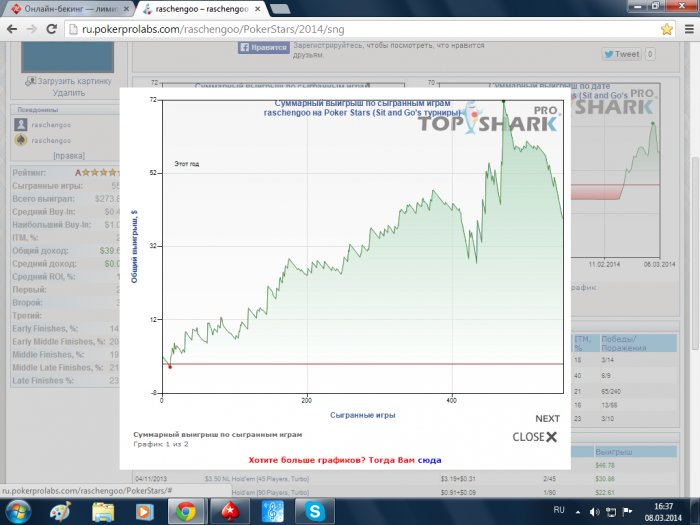Switch to the Онлайн-бекинг tab
Screen dimensions: 700x525
(69, 8)
